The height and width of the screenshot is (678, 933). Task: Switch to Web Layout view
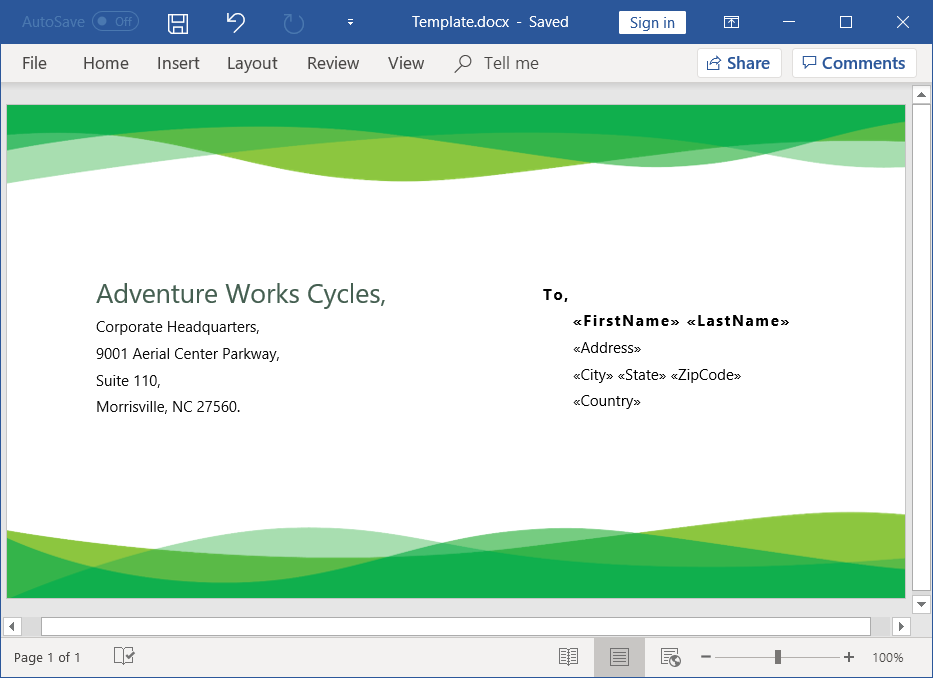point(670,657)
